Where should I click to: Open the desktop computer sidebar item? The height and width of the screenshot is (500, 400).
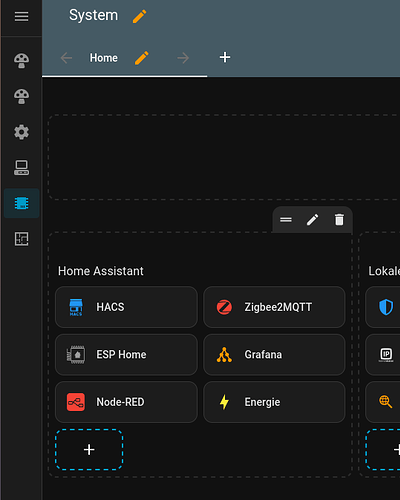[21, 168]
